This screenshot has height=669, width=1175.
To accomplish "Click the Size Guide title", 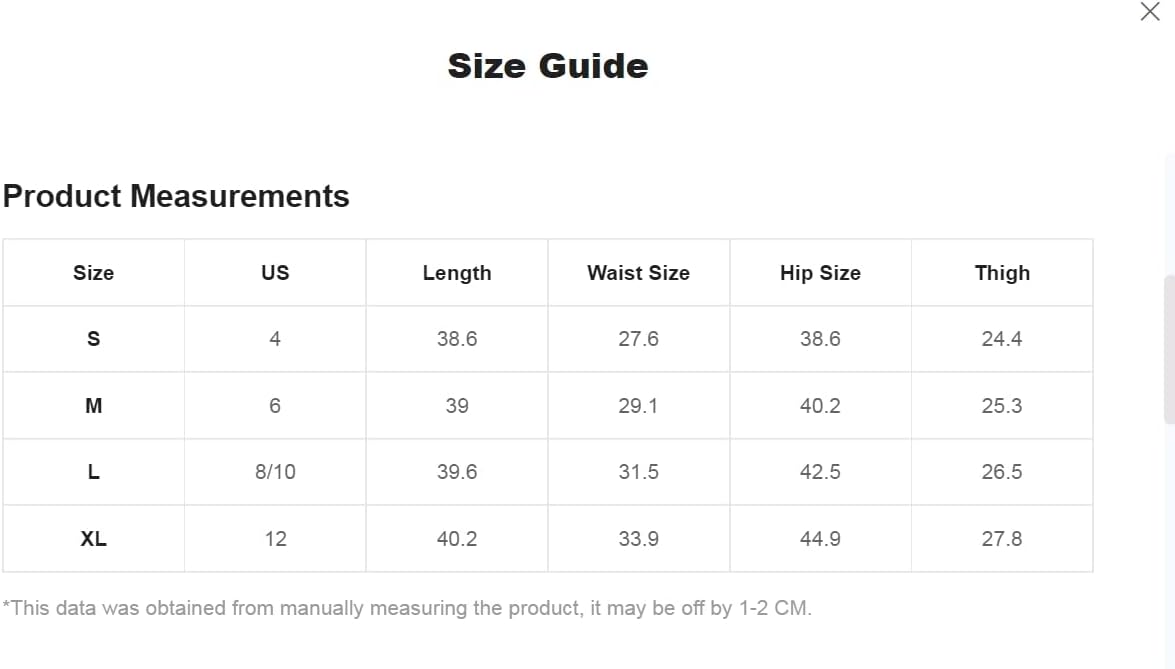I will coord(548,66).
